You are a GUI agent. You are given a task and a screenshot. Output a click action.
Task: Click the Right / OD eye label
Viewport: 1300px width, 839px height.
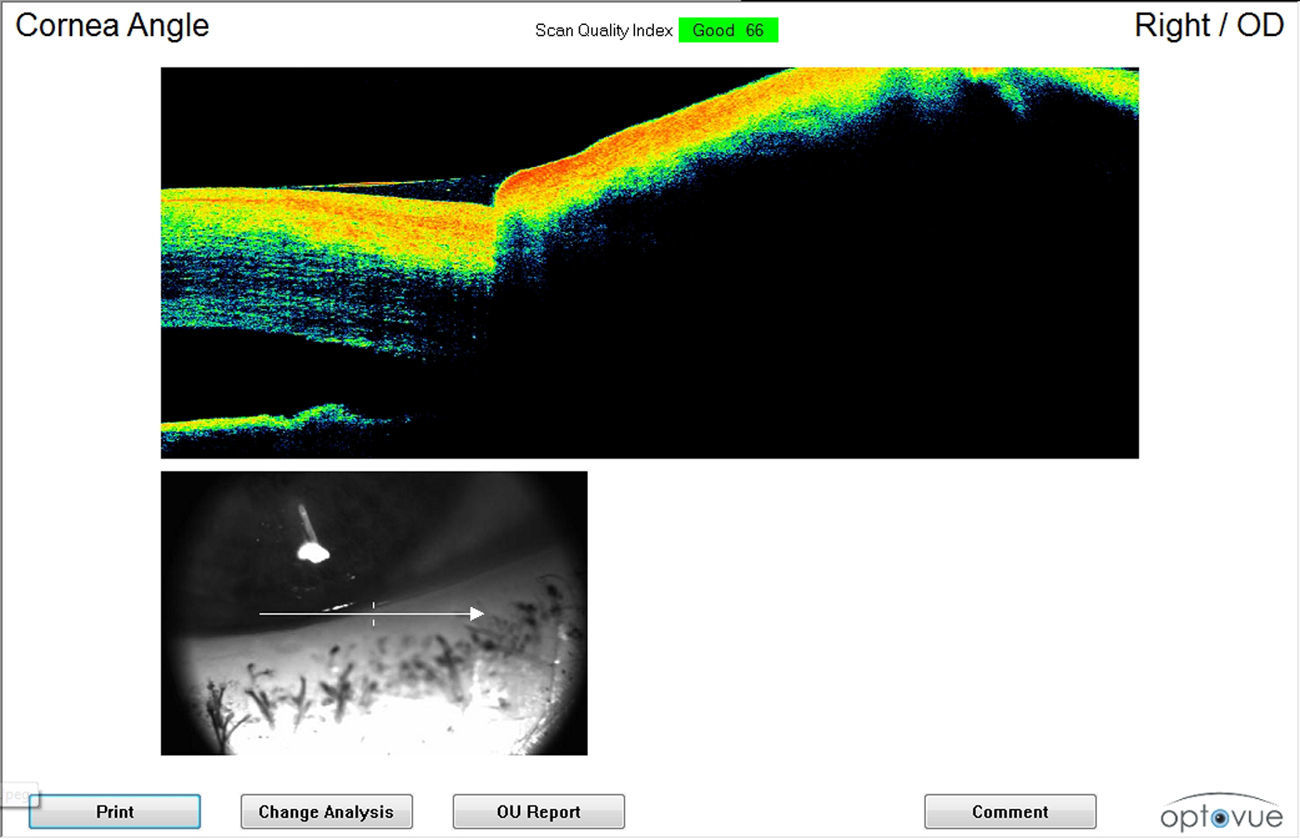(x=1208, y=25)
